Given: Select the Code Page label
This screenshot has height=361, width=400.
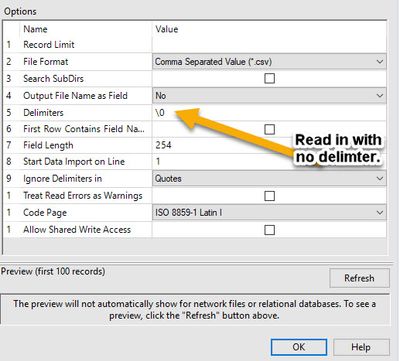Looking at the screenshot, I should point(45,213).
